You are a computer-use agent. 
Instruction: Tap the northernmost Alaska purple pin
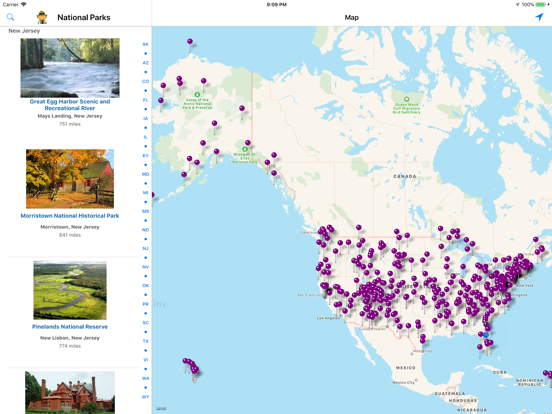coord(190,42)
